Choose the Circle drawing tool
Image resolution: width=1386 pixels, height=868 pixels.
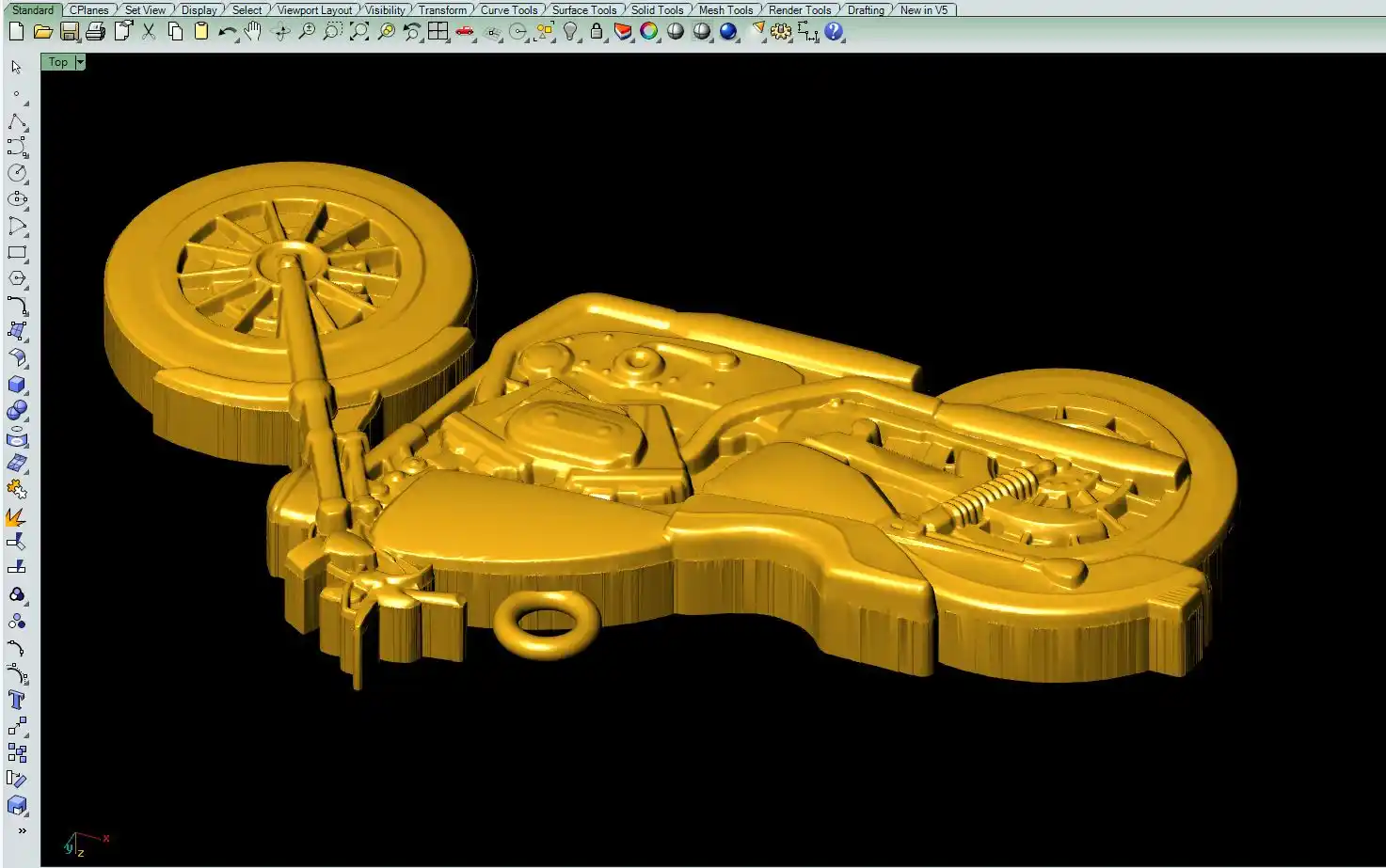coord(16,173)
